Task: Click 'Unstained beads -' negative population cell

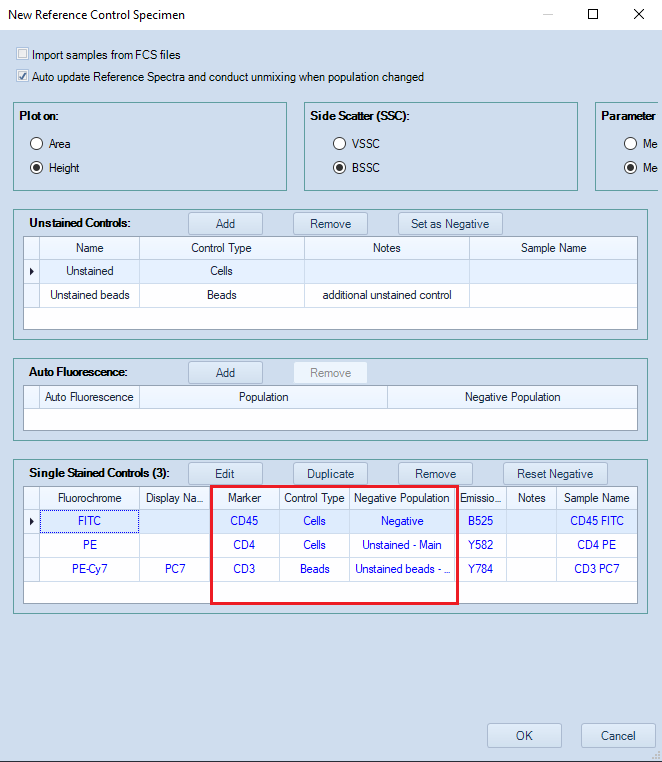Action: 402,569
